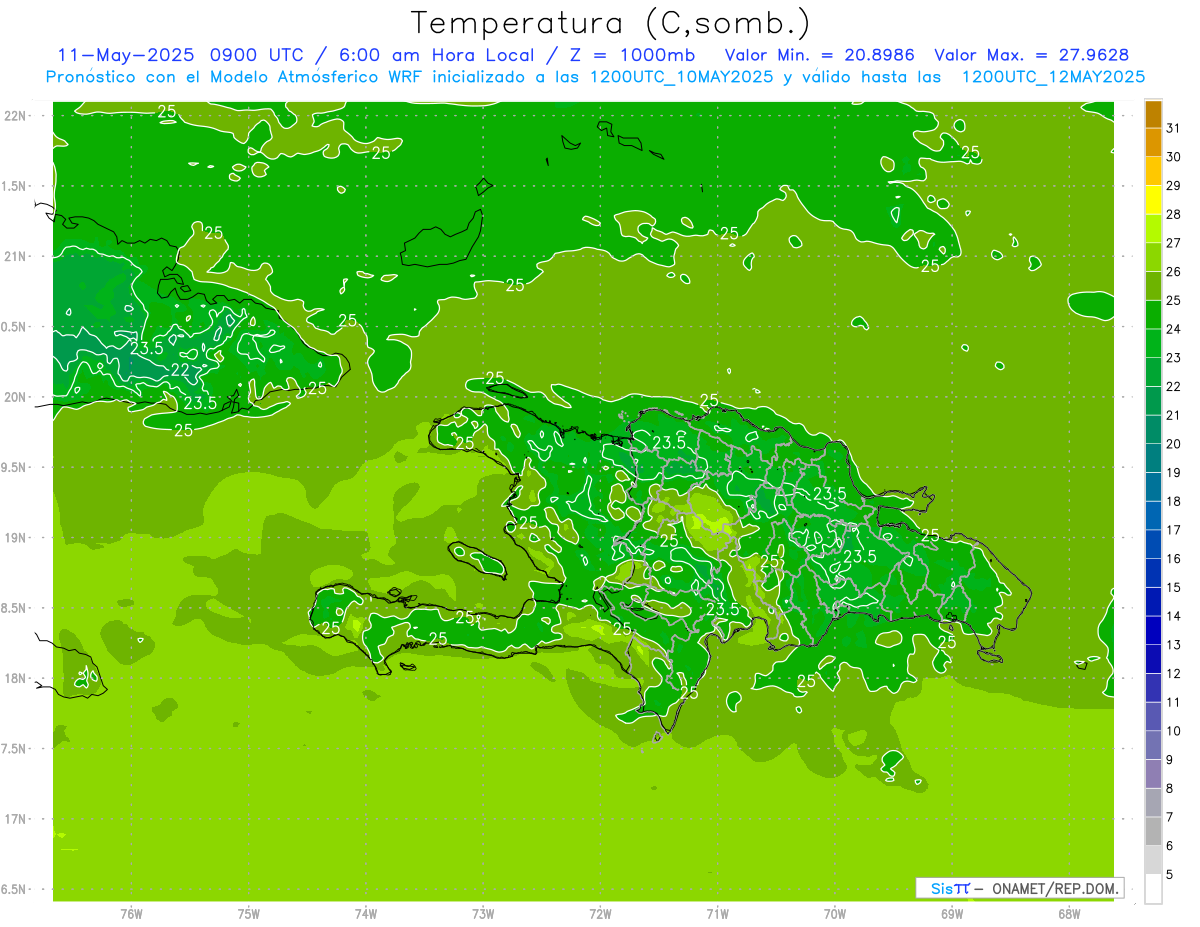Click the "17N" latitude axis label
This screenshot has height=927, width=1200.
point(17,819)
